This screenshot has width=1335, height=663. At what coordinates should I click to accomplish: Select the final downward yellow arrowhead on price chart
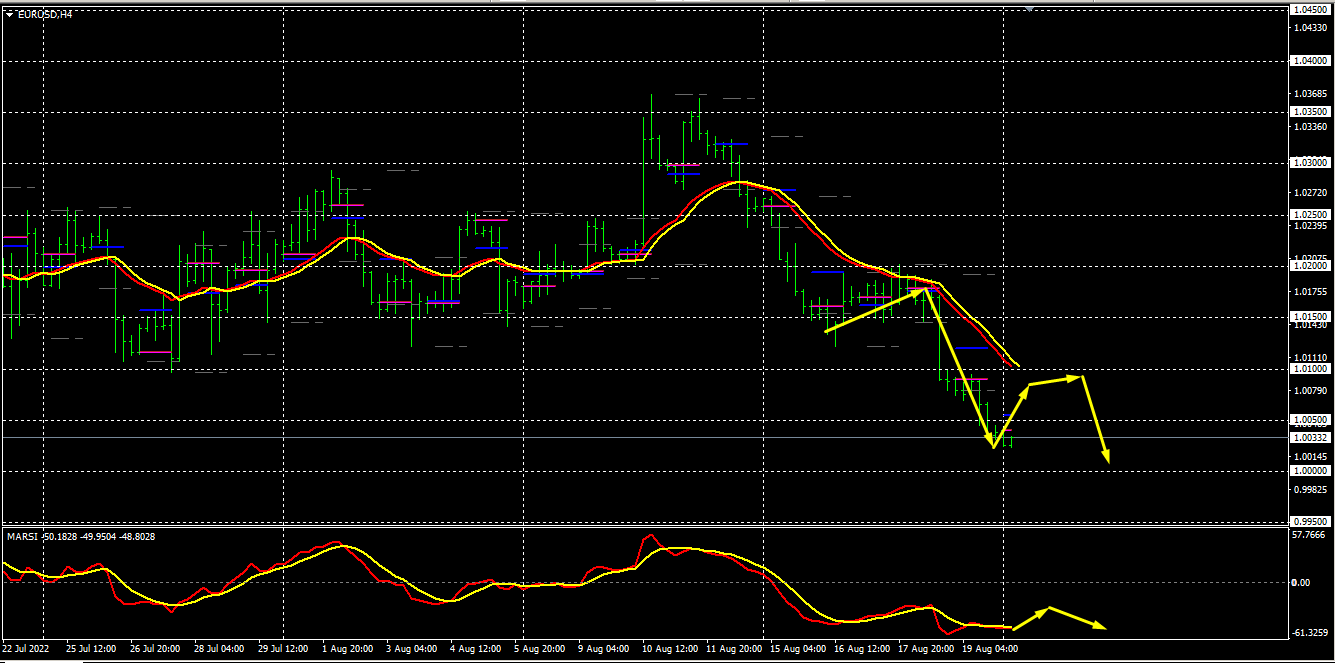point(1106,457)
